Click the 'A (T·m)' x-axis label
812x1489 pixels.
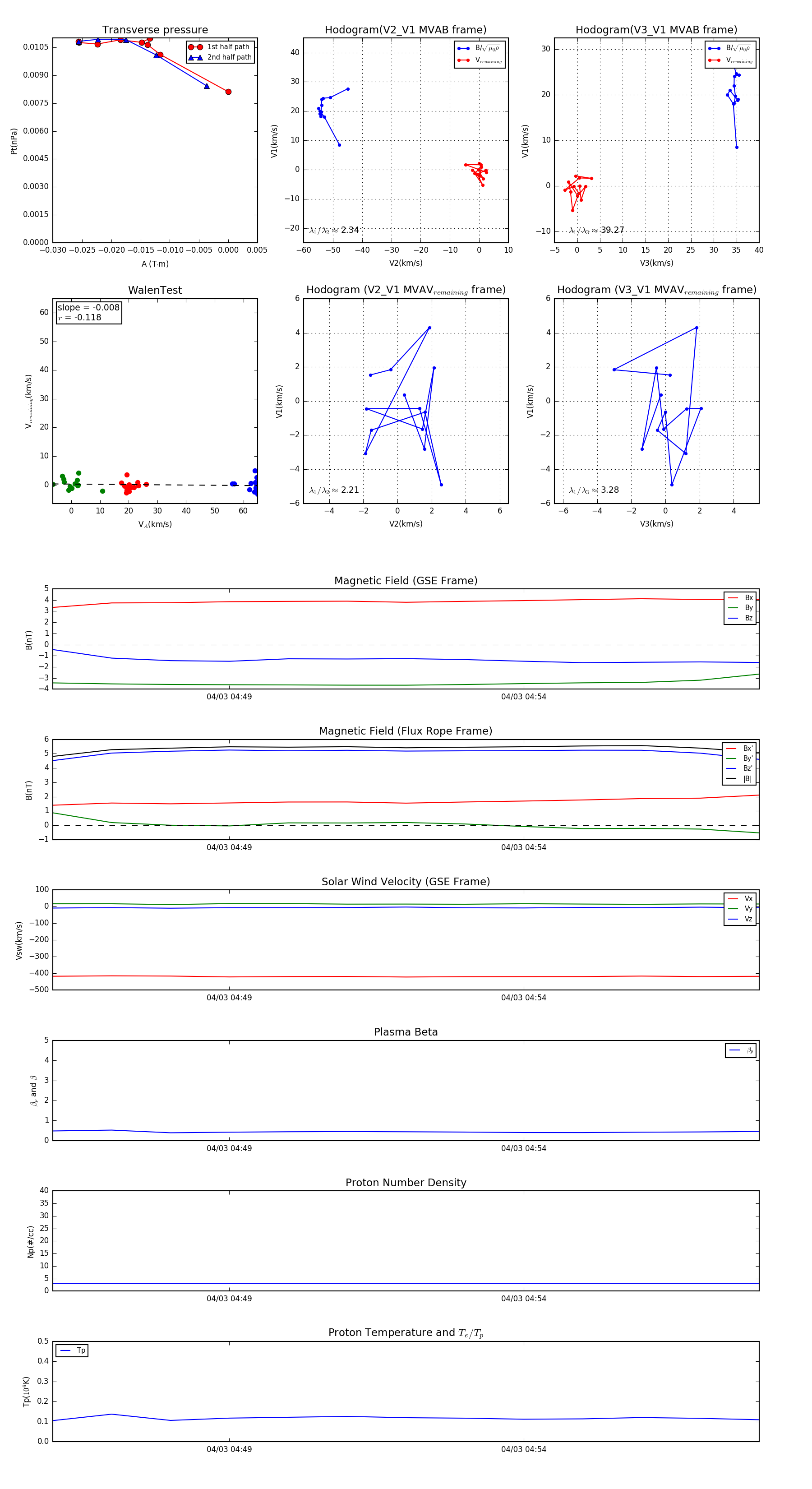tap(155, 264)
